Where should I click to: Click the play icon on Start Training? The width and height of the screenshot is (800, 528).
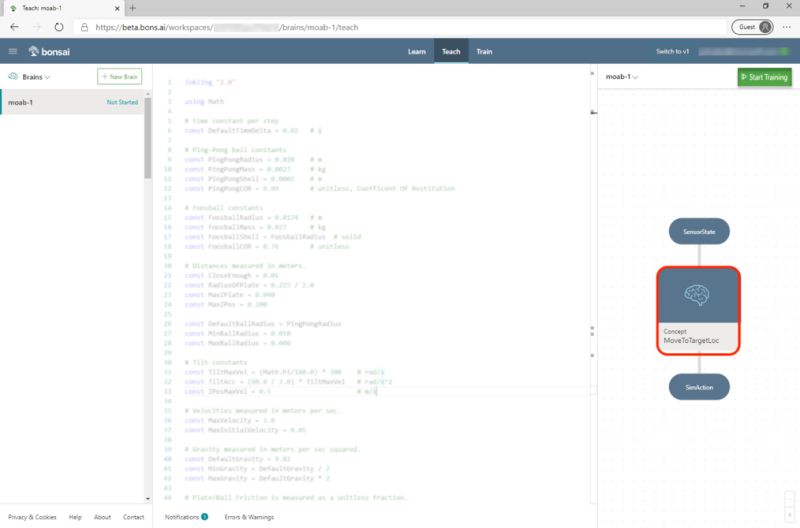[x=744, y=77]
